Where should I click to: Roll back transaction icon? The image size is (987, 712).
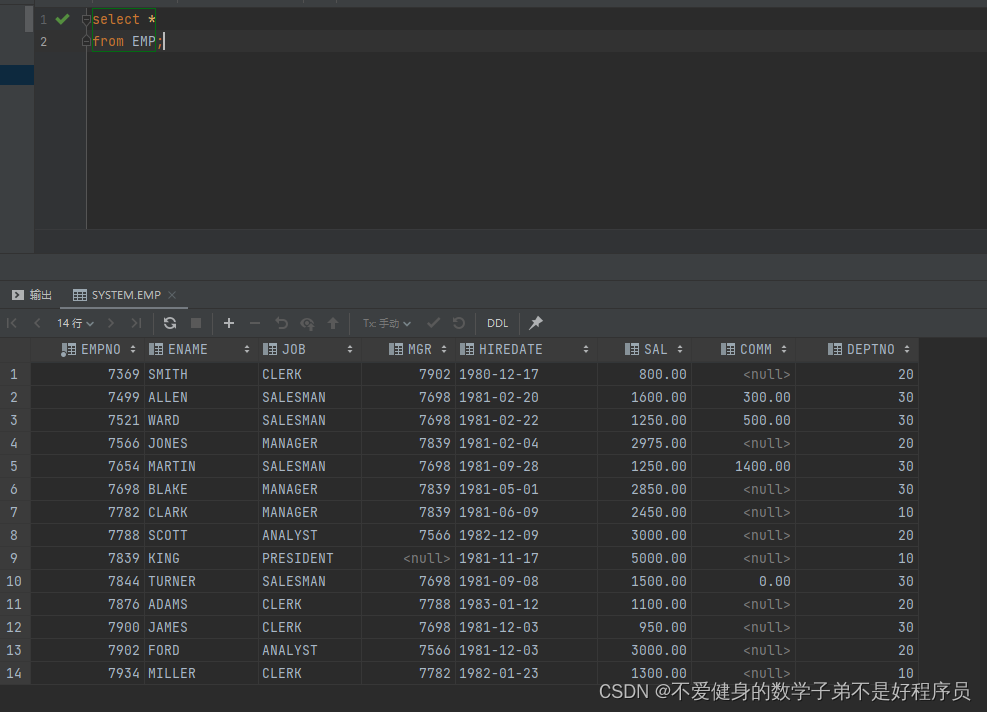[459, 323]
